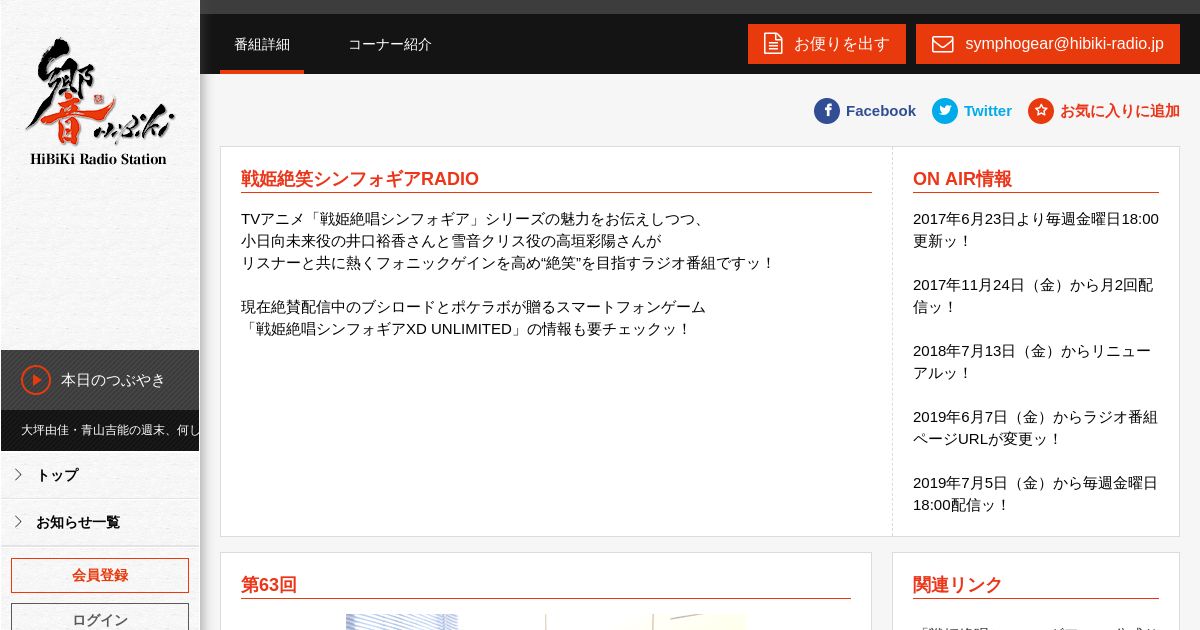Image resolution: width=1200 pixels, height=630 pixels.
Task: Click the star favorite icon
Action: pos(1041,111)
